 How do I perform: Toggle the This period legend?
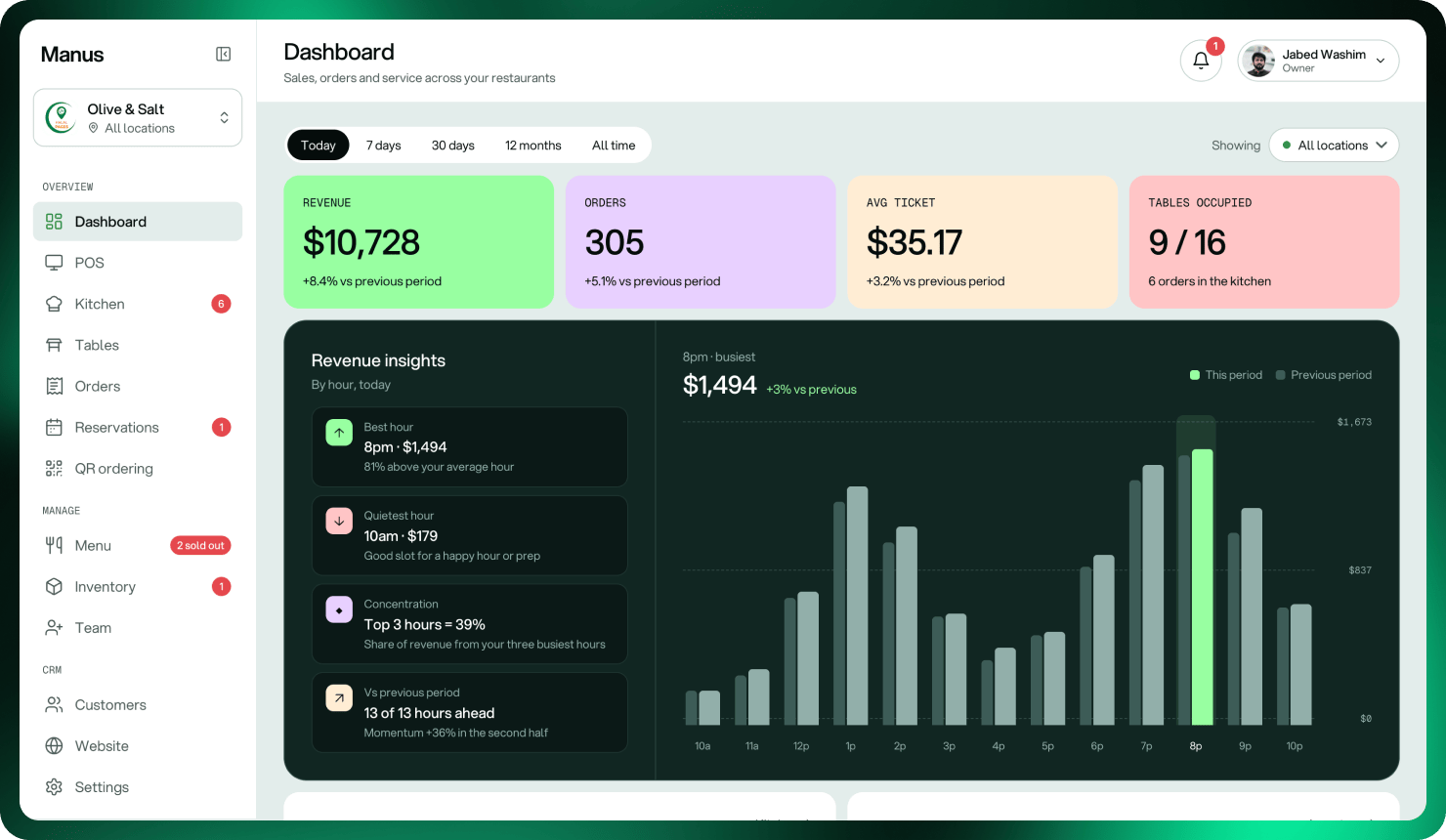1225,375
